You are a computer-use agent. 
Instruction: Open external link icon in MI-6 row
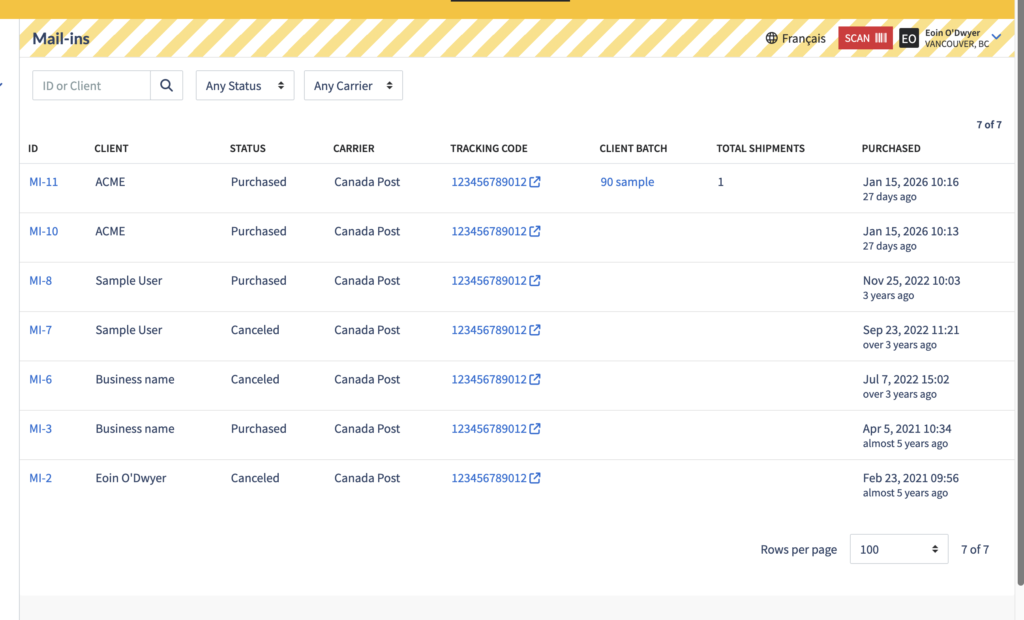[535, 379]
